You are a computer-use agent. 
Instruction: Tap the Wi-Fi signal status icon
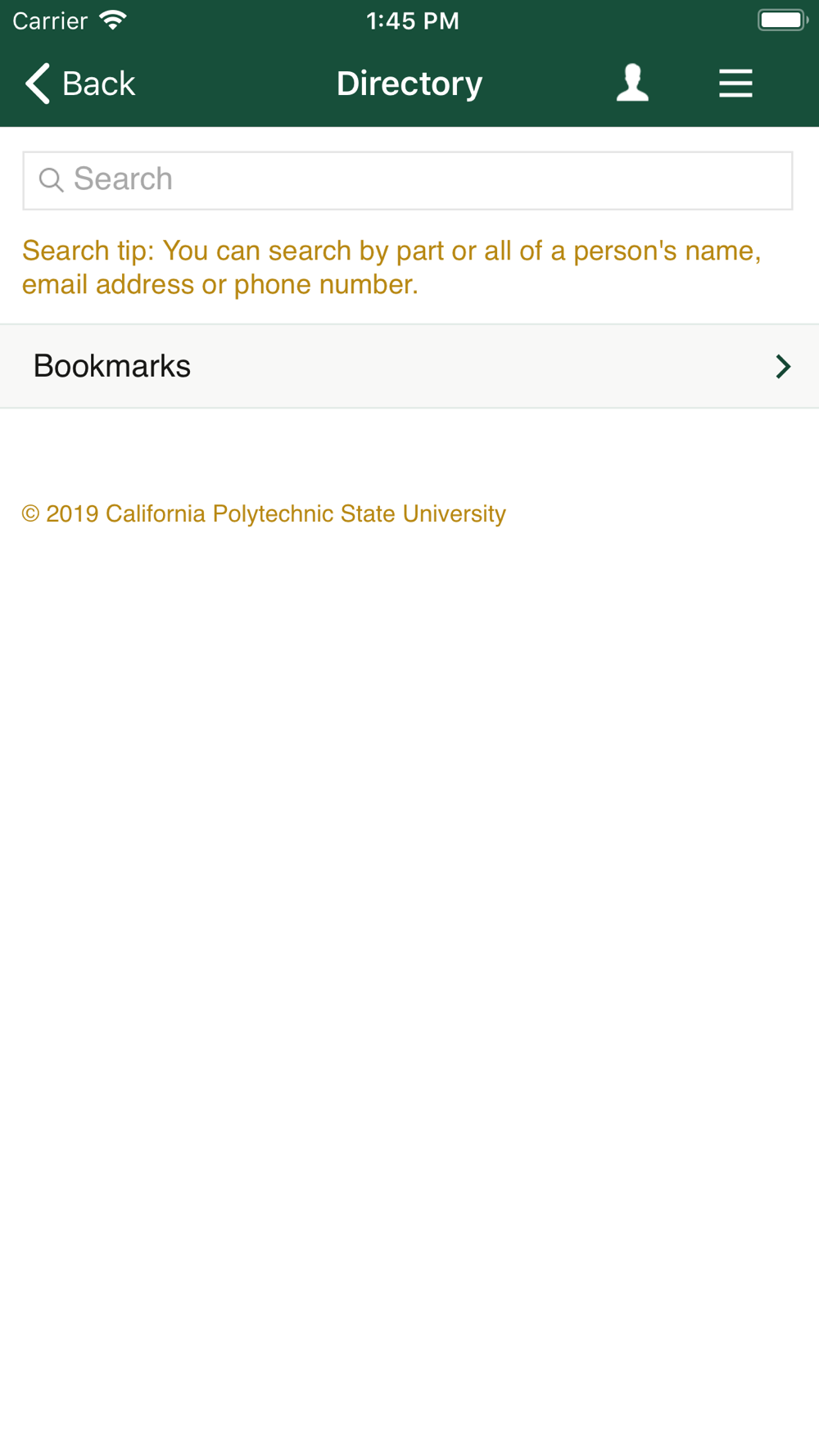coord(113,20)
